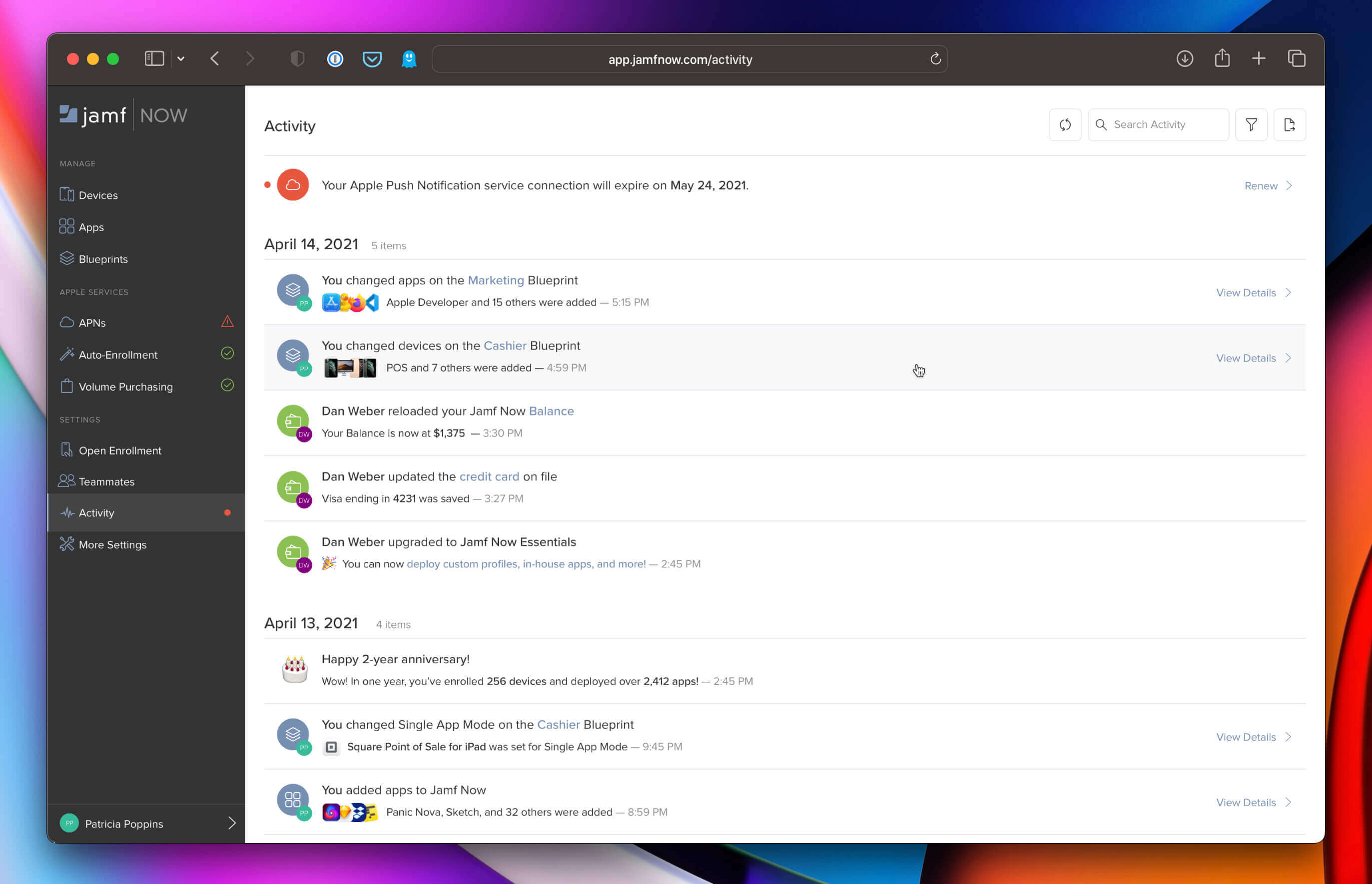1372x884 pixels.
Task: Open APNs in the sidebar
Action: click(x=146, y=323)
